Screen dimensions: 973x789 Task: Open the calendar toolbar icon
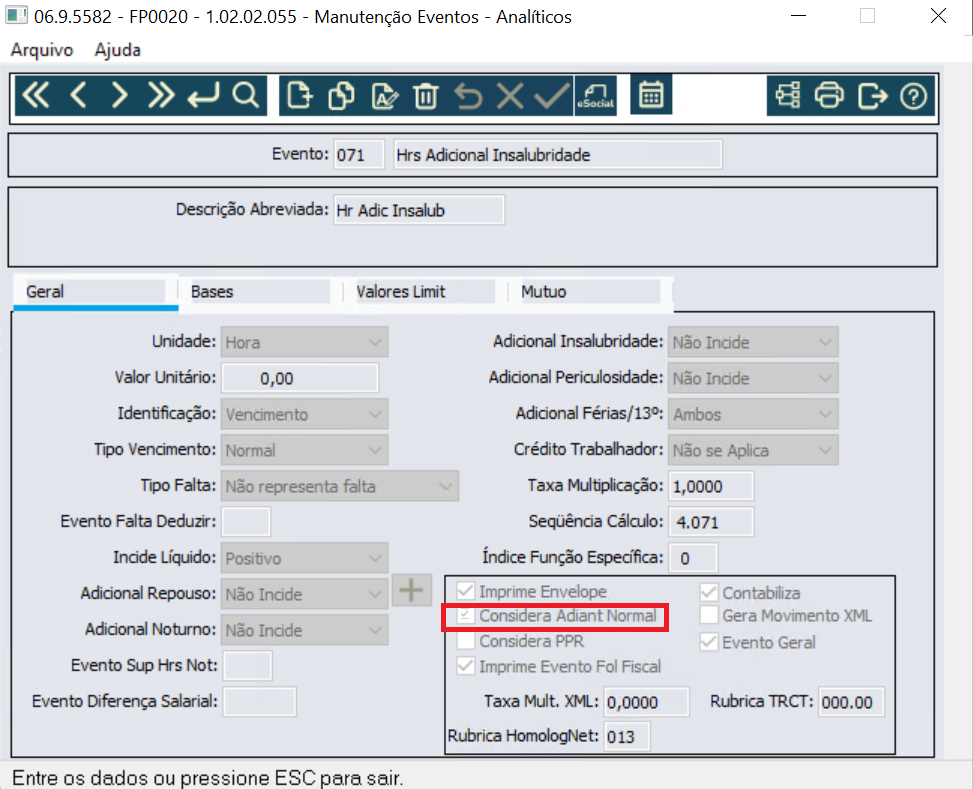tap(651, 95)
